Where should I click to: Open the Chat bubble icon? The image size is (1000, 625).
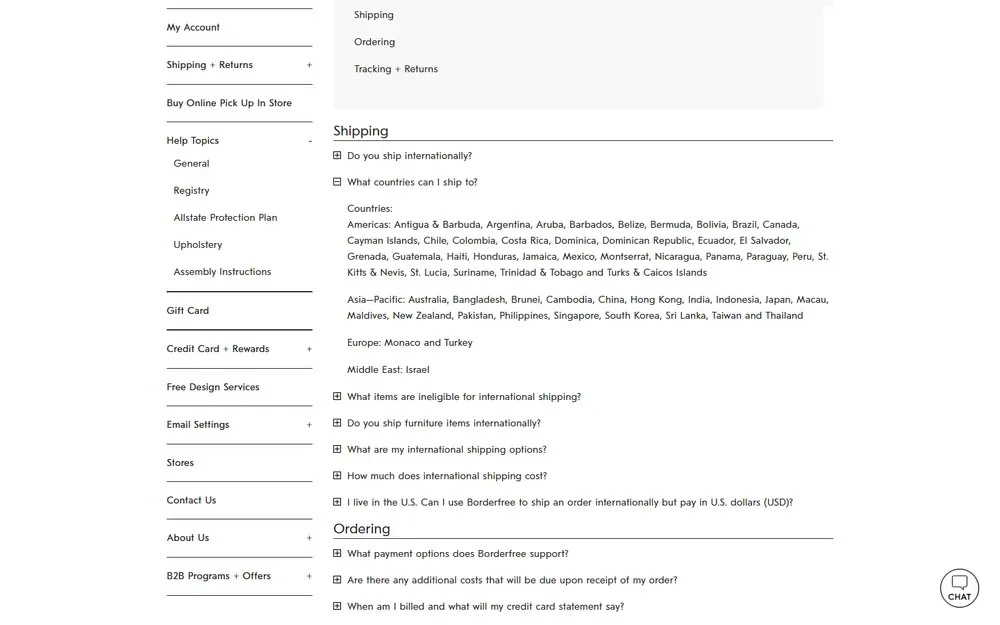tap(959, 587)
